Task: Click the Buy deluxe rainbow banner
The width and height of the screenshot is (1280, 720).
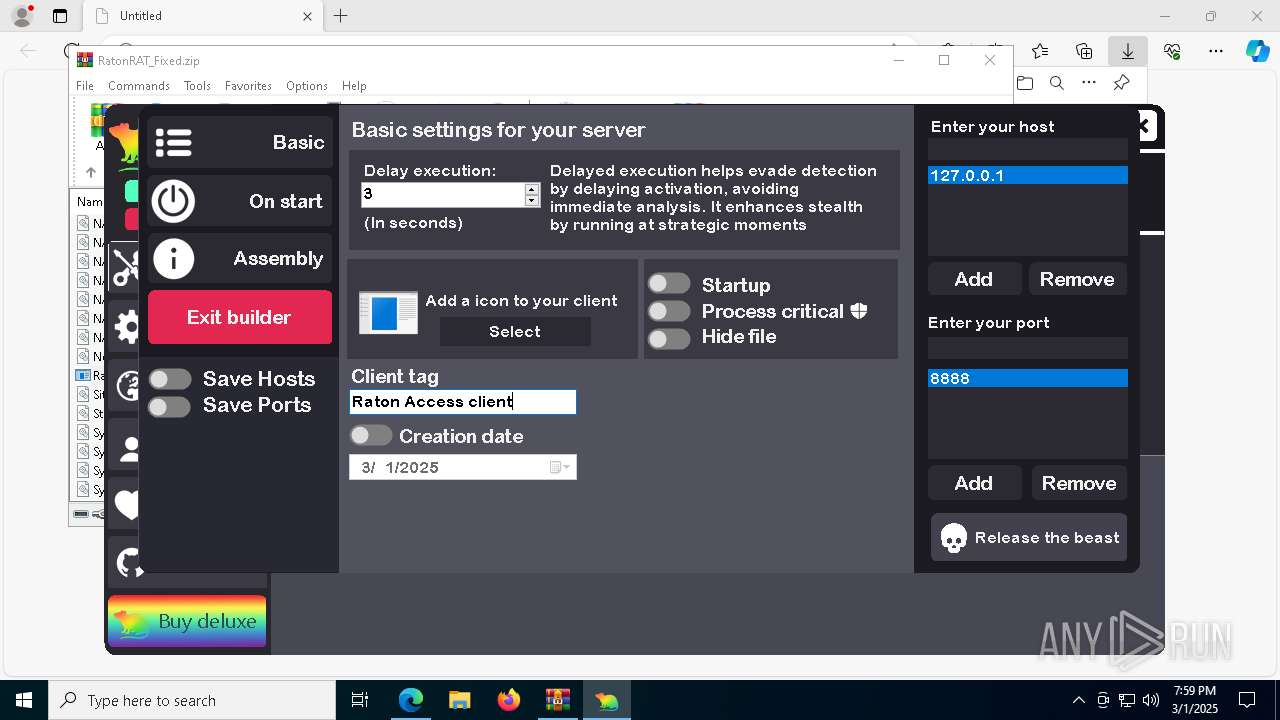Action: pos(187,621)
